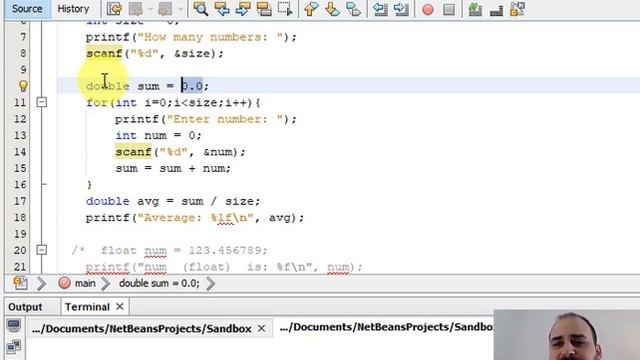Toggle Bookmark on the current line

pyautogui.click(x=353, y=9)
